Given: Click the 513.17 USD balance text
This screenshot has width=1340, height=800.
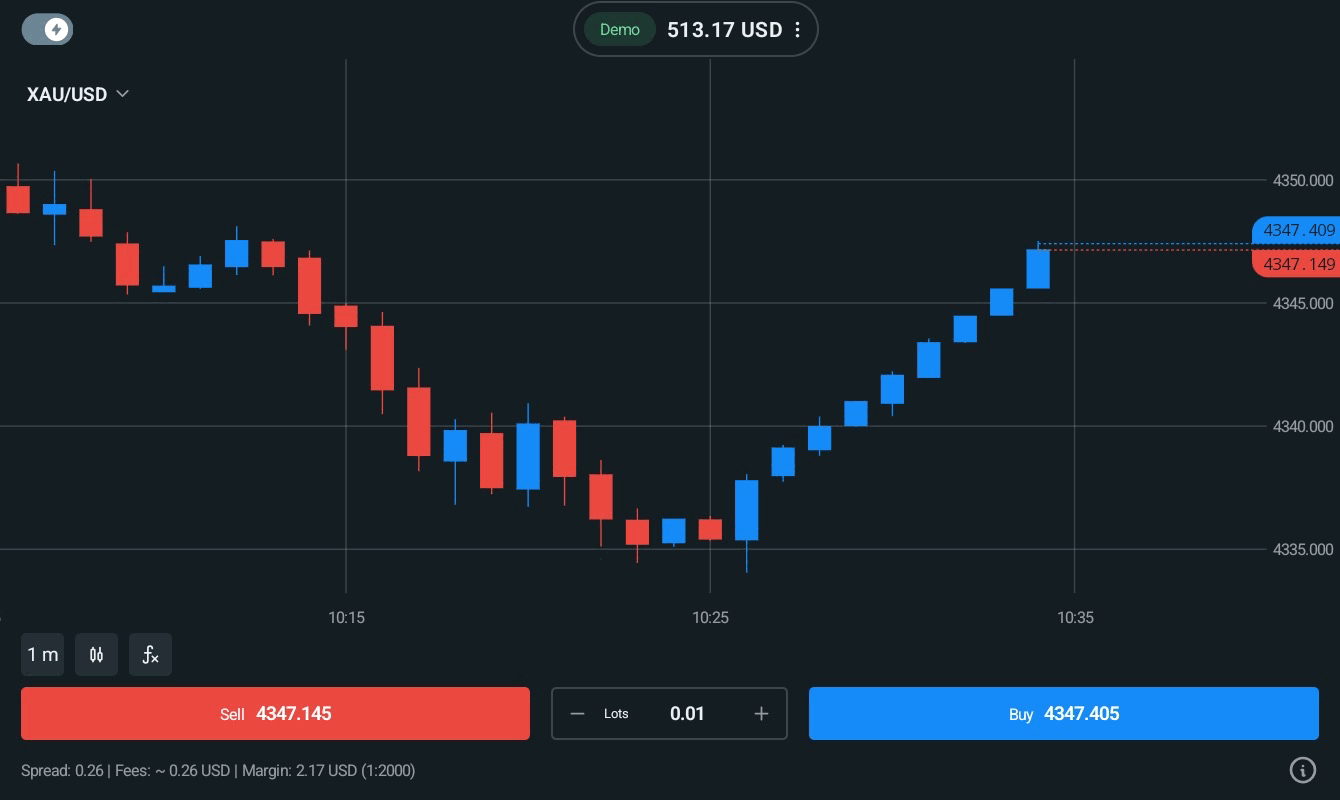Looking at the screenshot, I should point(724,30).
